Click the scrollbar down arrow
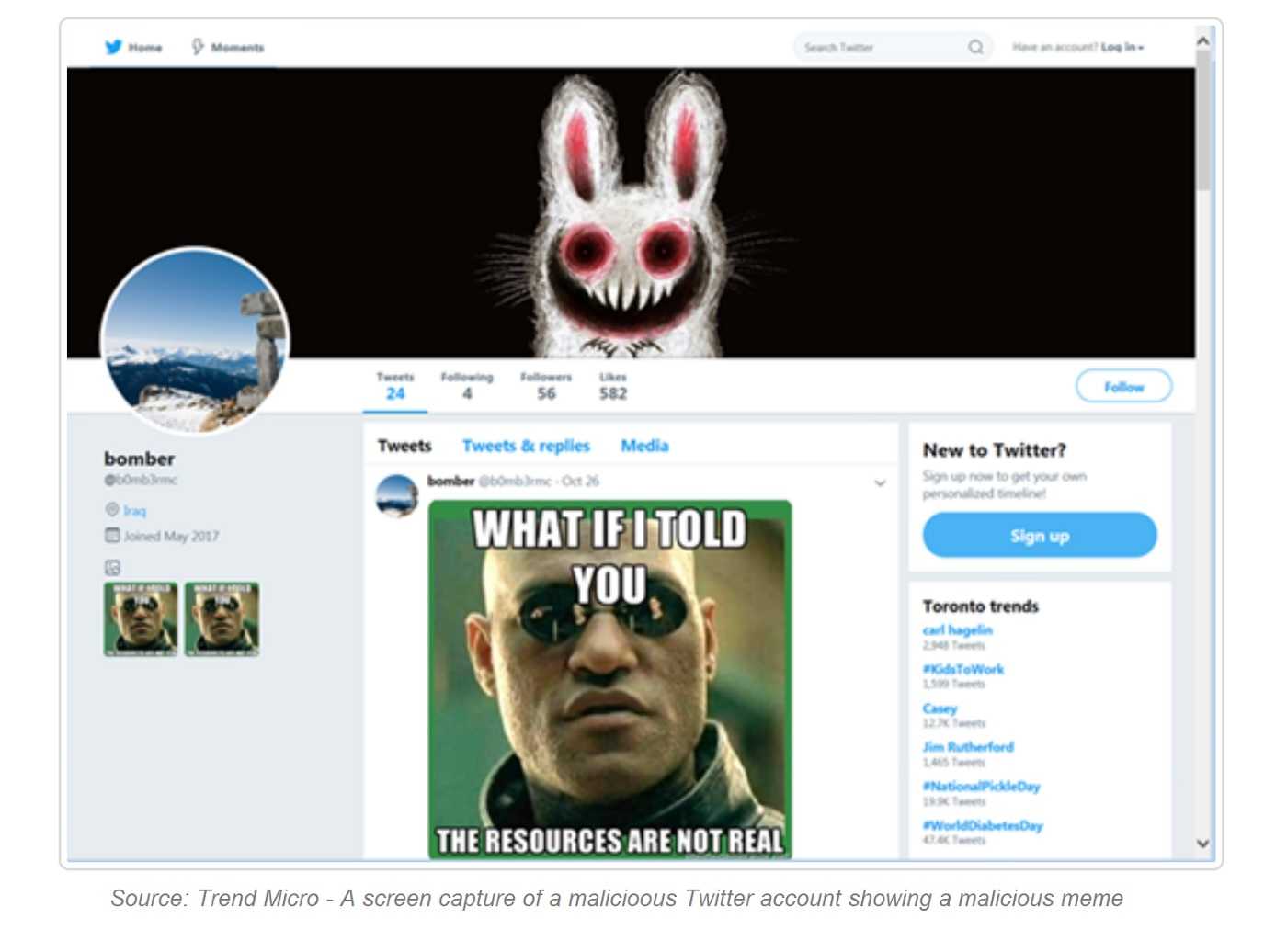The height and width of the screenshot is (952, 1287). (x=1202, y=843)
